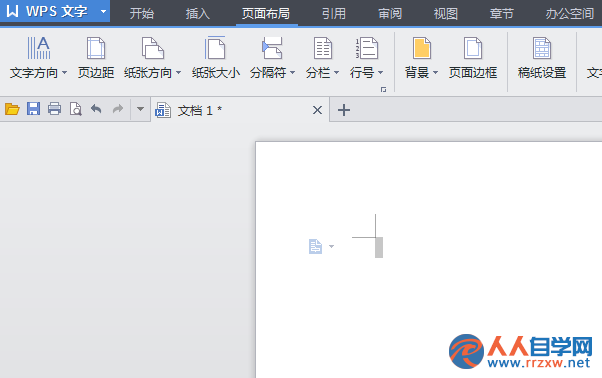The width and height of the screenshot is (602, 378).
Task: Save the document with floppy icon
Action: [x=33, y=109]
